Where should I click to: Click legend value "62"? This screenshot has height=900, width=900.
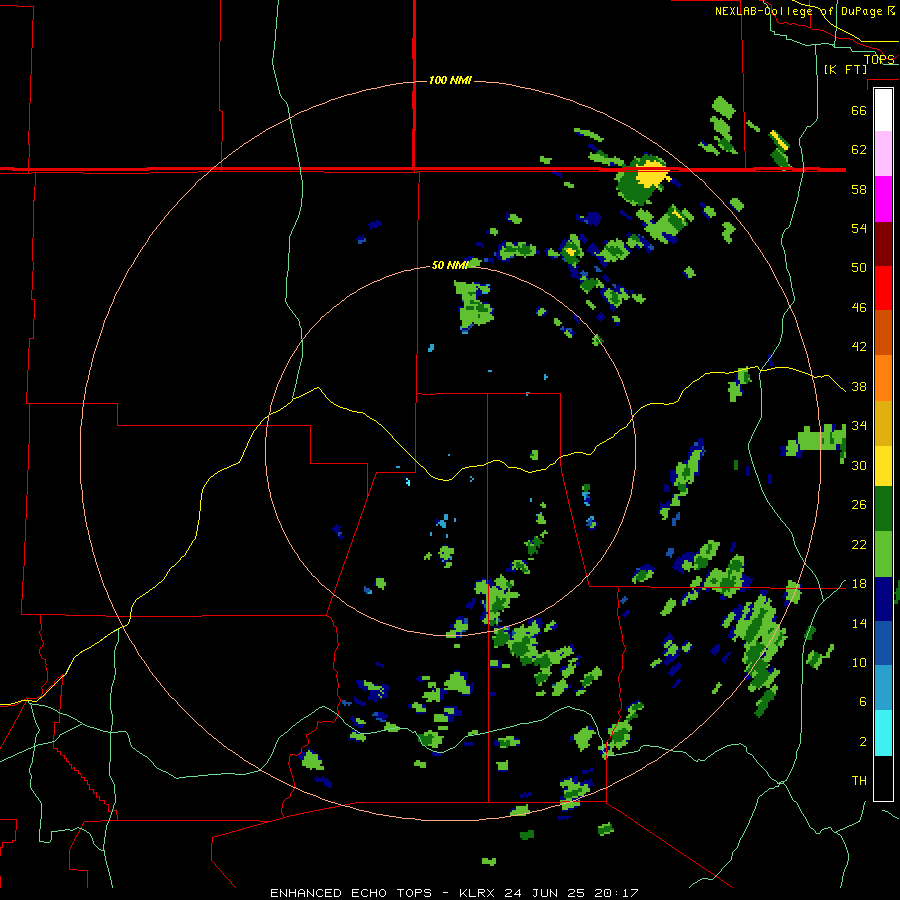(859, 150)
